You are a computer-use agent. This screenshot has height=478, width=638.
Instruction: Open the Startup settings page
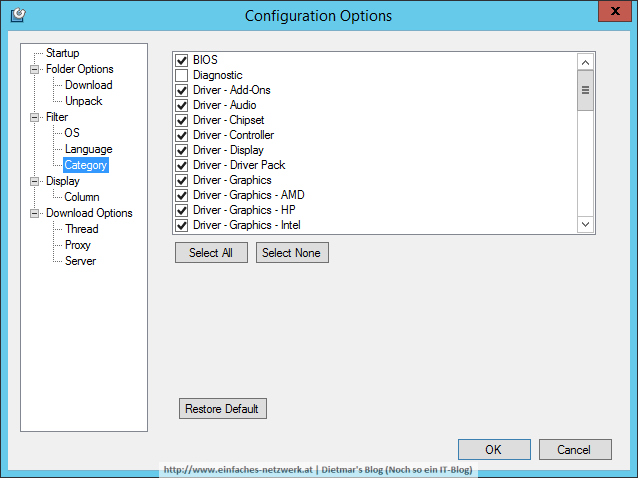coord(62,53)
